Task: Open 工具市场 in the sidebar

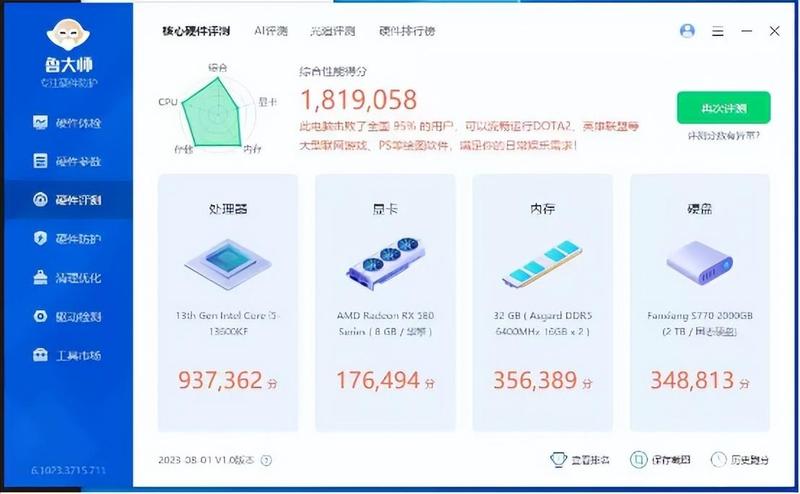Action: point(67,355)
